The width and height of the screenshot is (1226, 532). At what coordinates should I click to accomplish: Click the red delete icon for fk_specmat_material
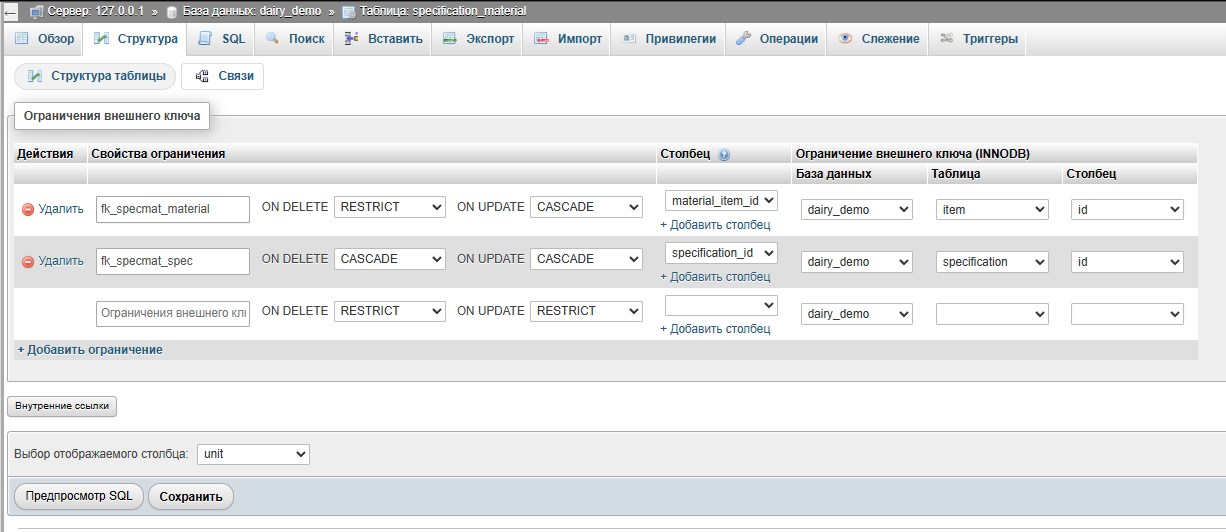pos(28,209)
